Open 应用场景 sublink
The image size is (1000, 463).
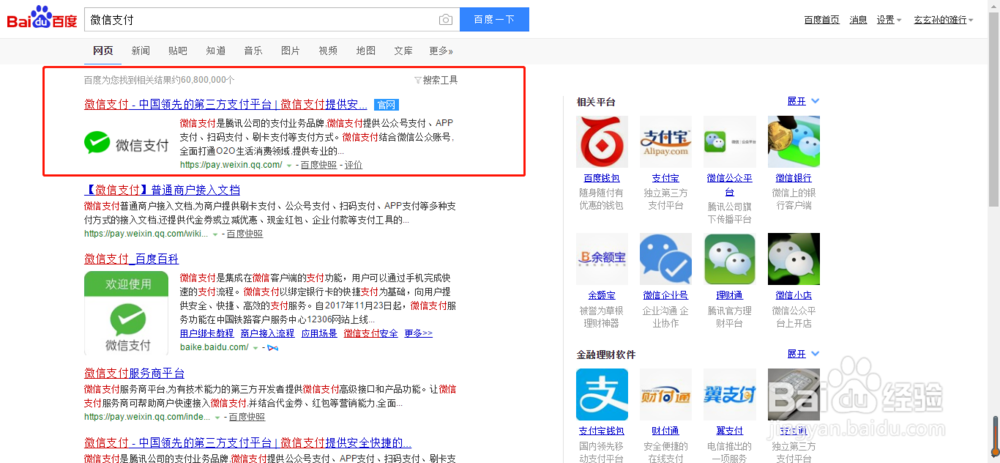[319, 334]
